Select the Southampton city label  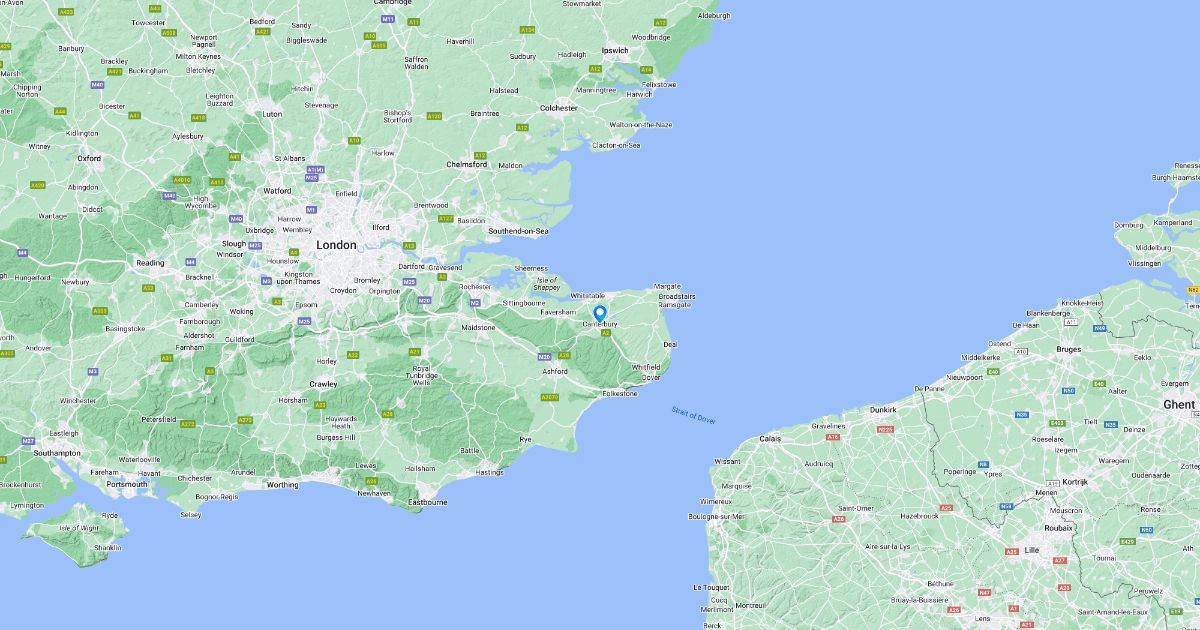point(56,453)
